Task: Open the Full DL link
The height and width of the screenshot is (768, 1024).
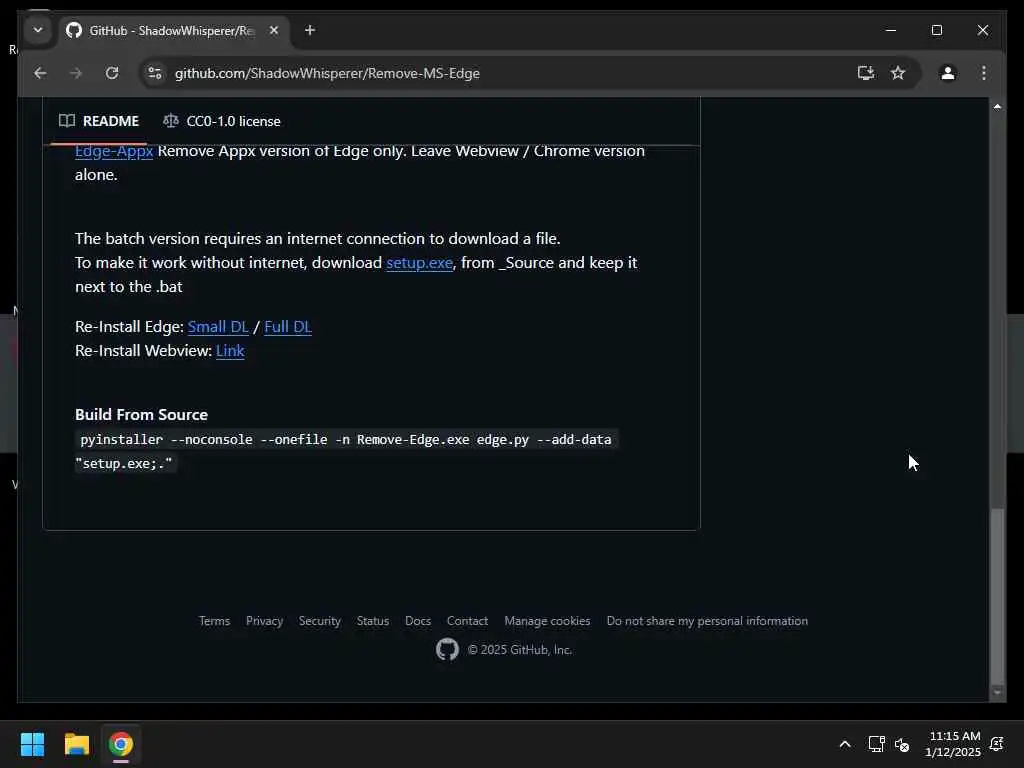Action: coord(287,327)
